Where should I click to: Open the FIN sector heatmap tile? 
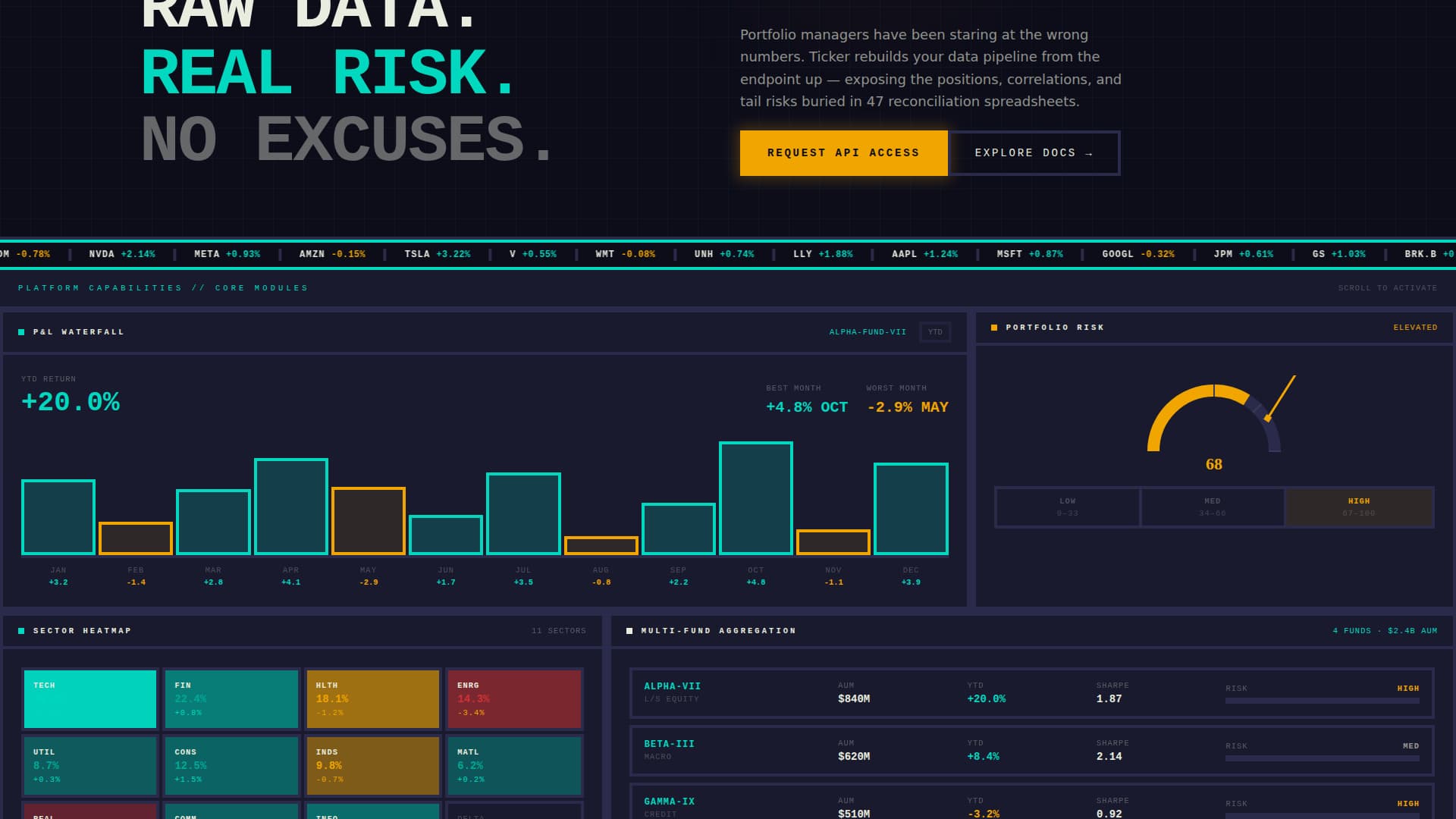[231, 699]
